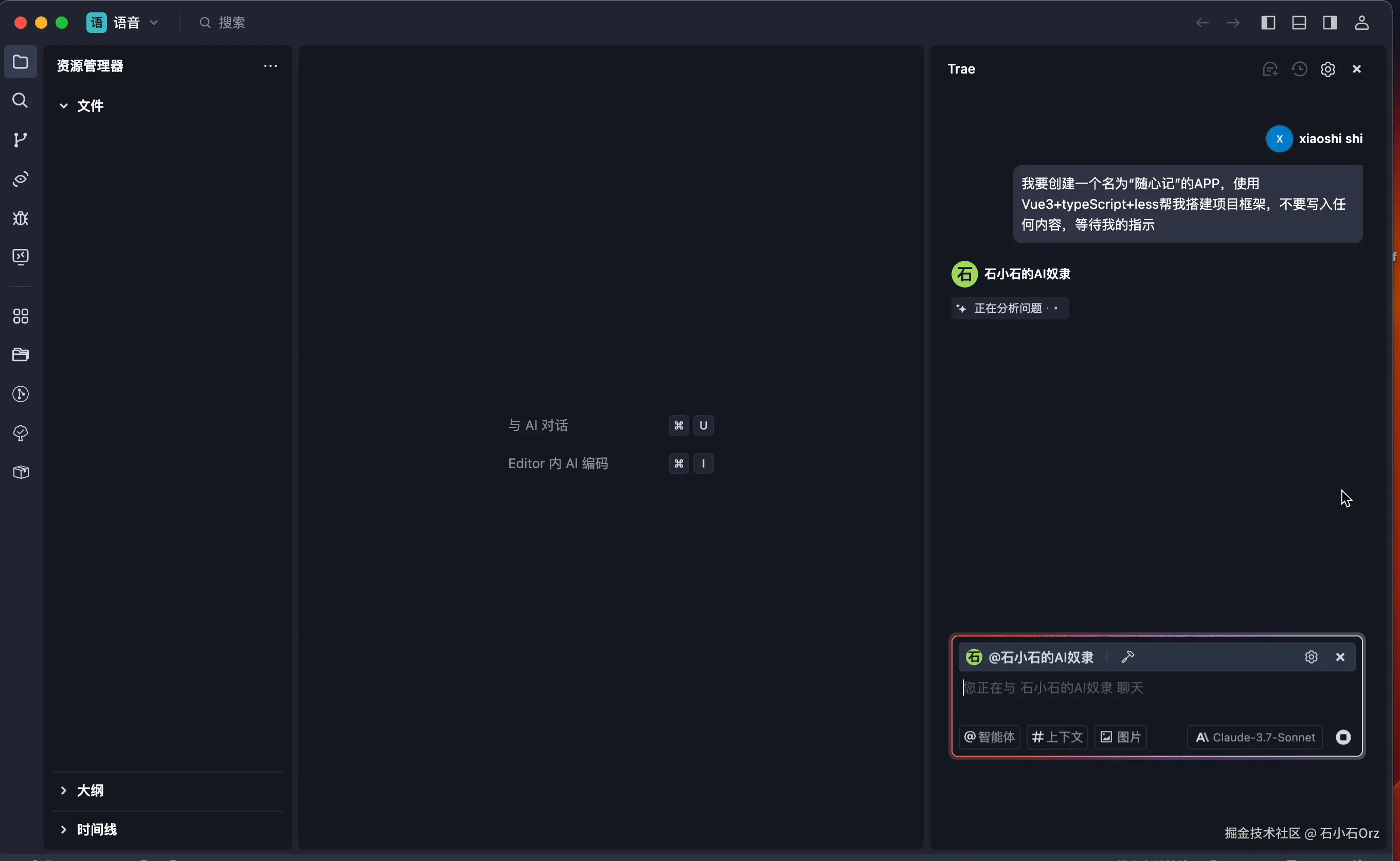
Task: Open the Search icon in the activity bar
Action: [21, 100]
